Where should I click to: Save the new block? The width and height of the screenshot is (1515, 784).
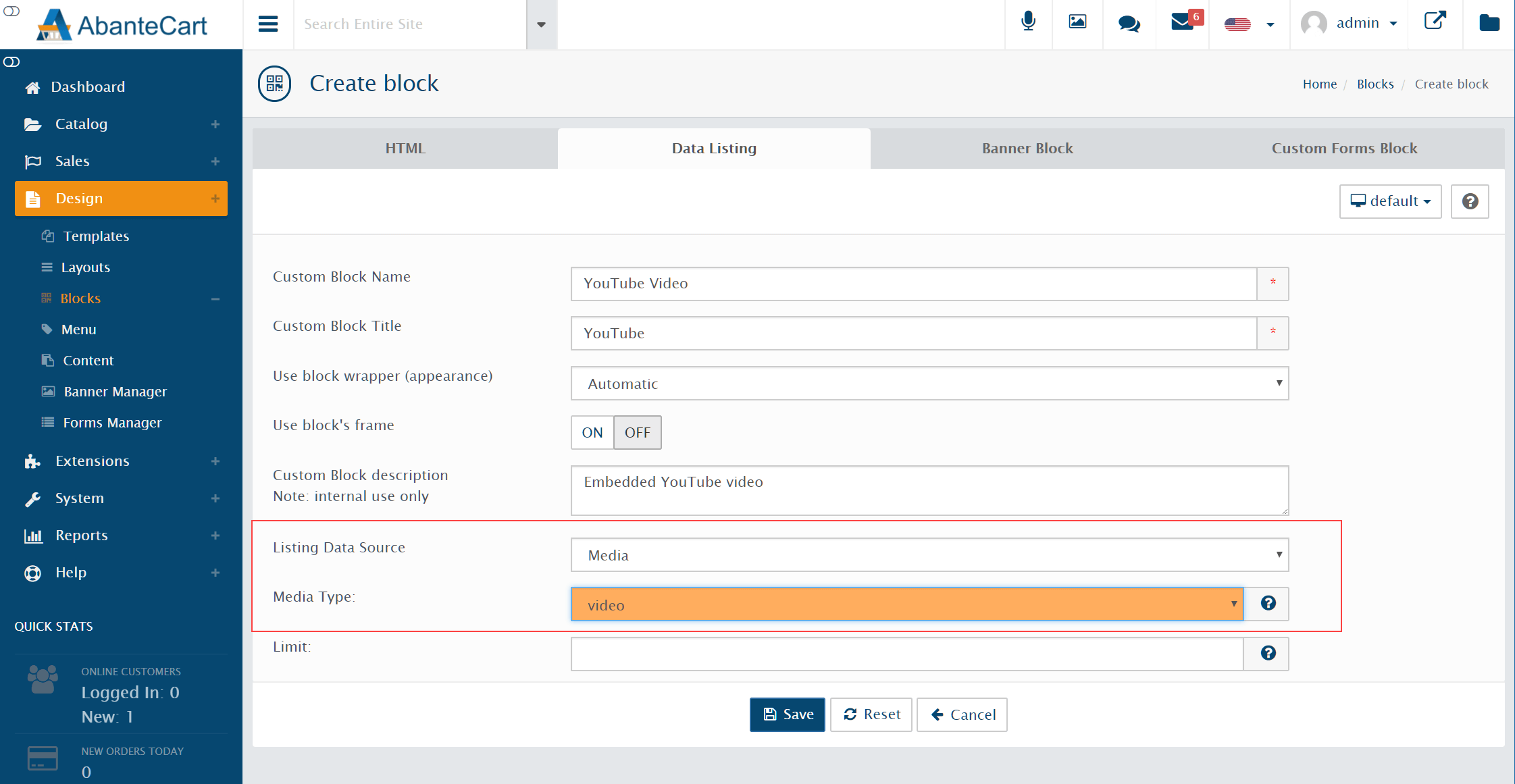click(788, 714)
